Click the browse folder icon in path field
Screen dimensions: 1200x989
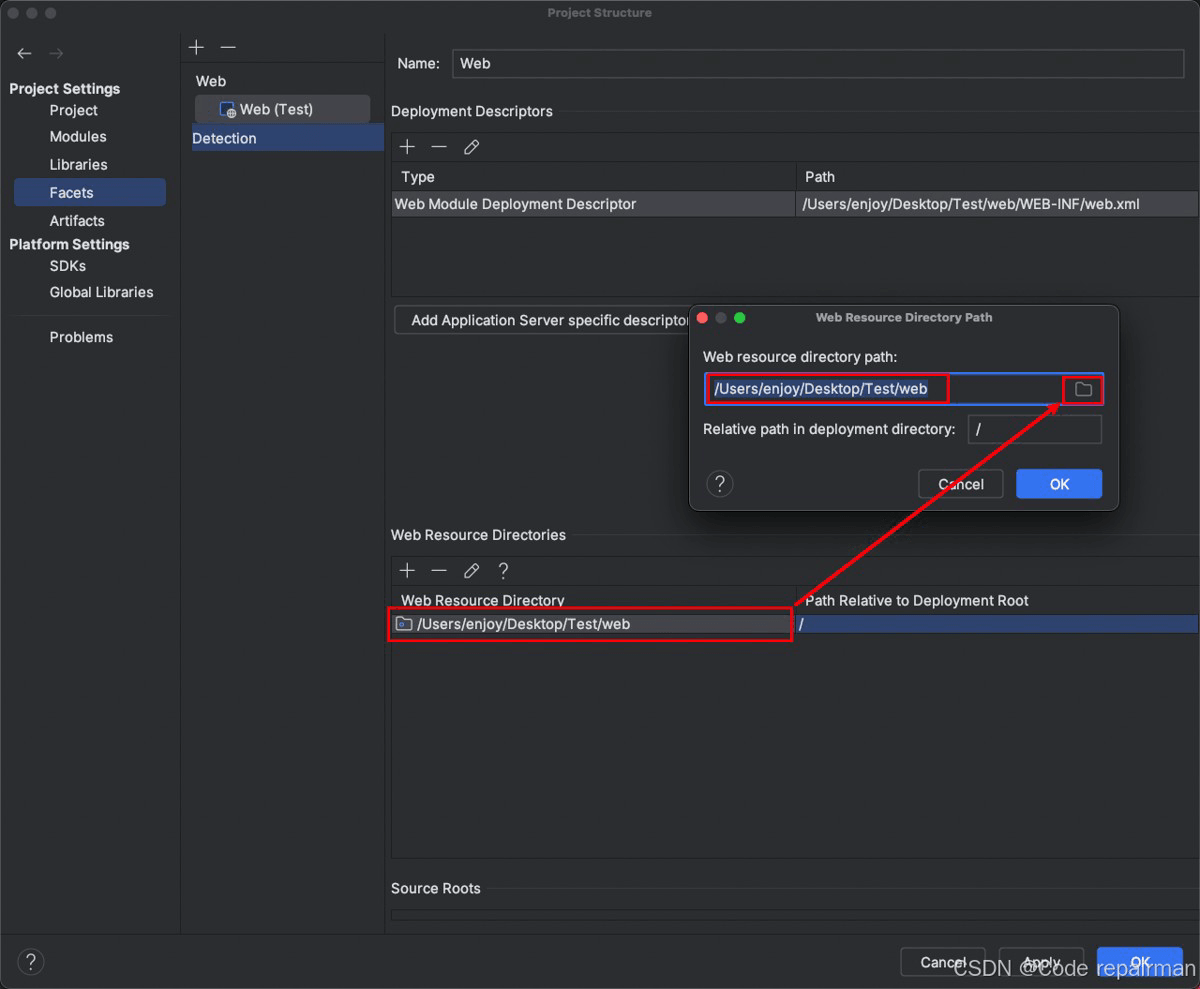click(1083, 389)
